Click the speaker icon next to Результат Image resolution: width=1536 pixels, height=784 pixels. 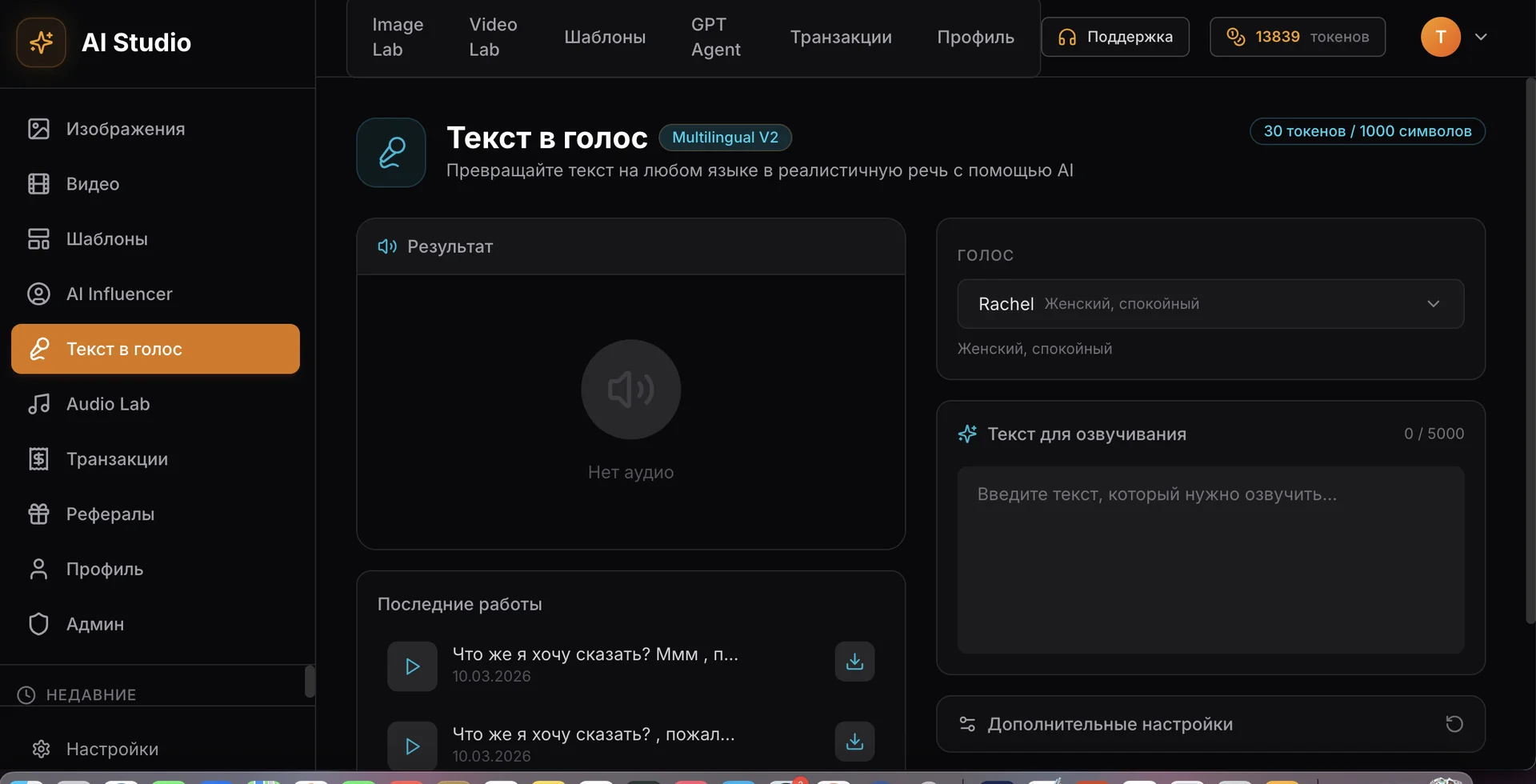click(x=387, y=246)
